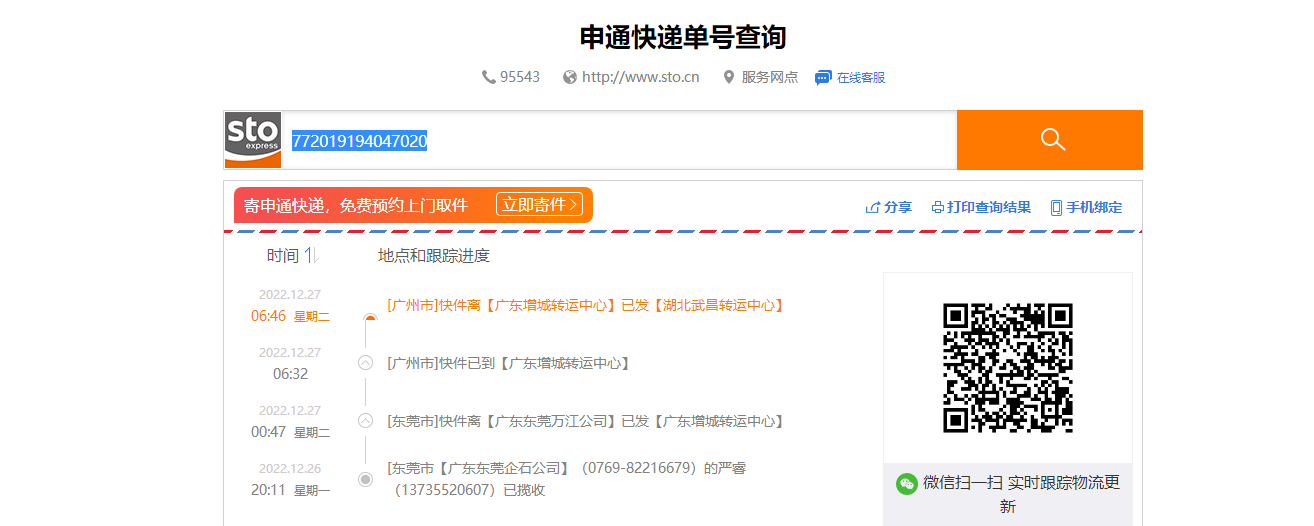
Task: Click the 20:11 星期一 timestamp
Action: pos(290,490)
